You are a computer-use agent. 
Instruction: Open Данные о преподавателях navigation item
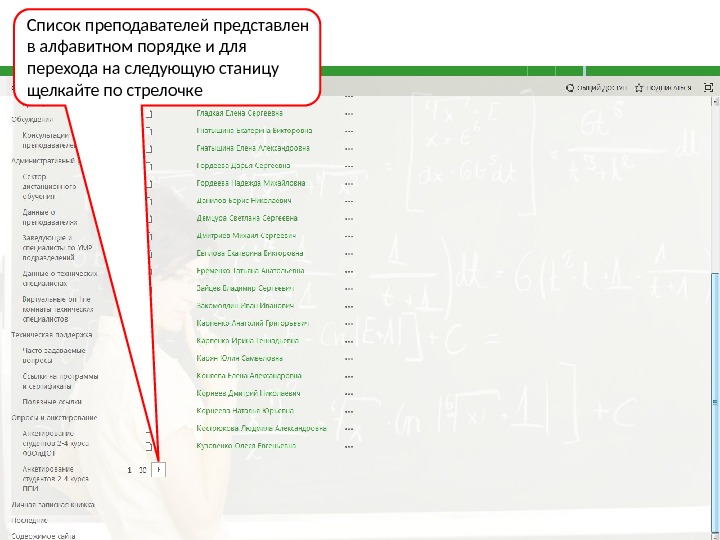coord(50,217)
